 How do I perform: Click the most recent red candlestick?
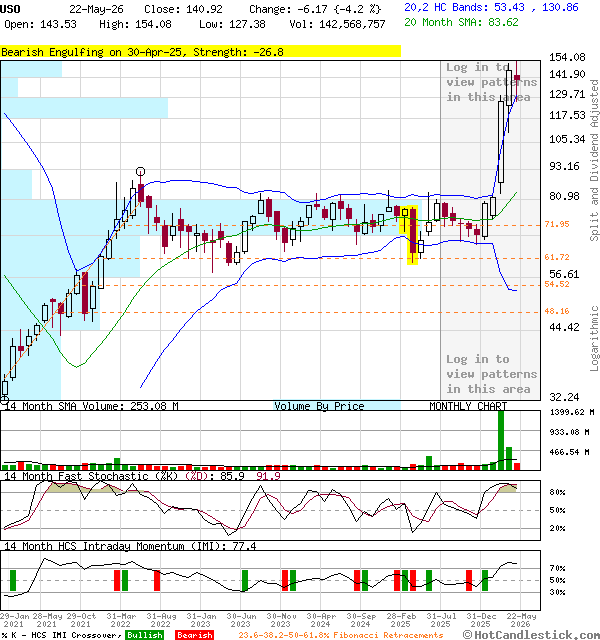click(x=517, y=80)
